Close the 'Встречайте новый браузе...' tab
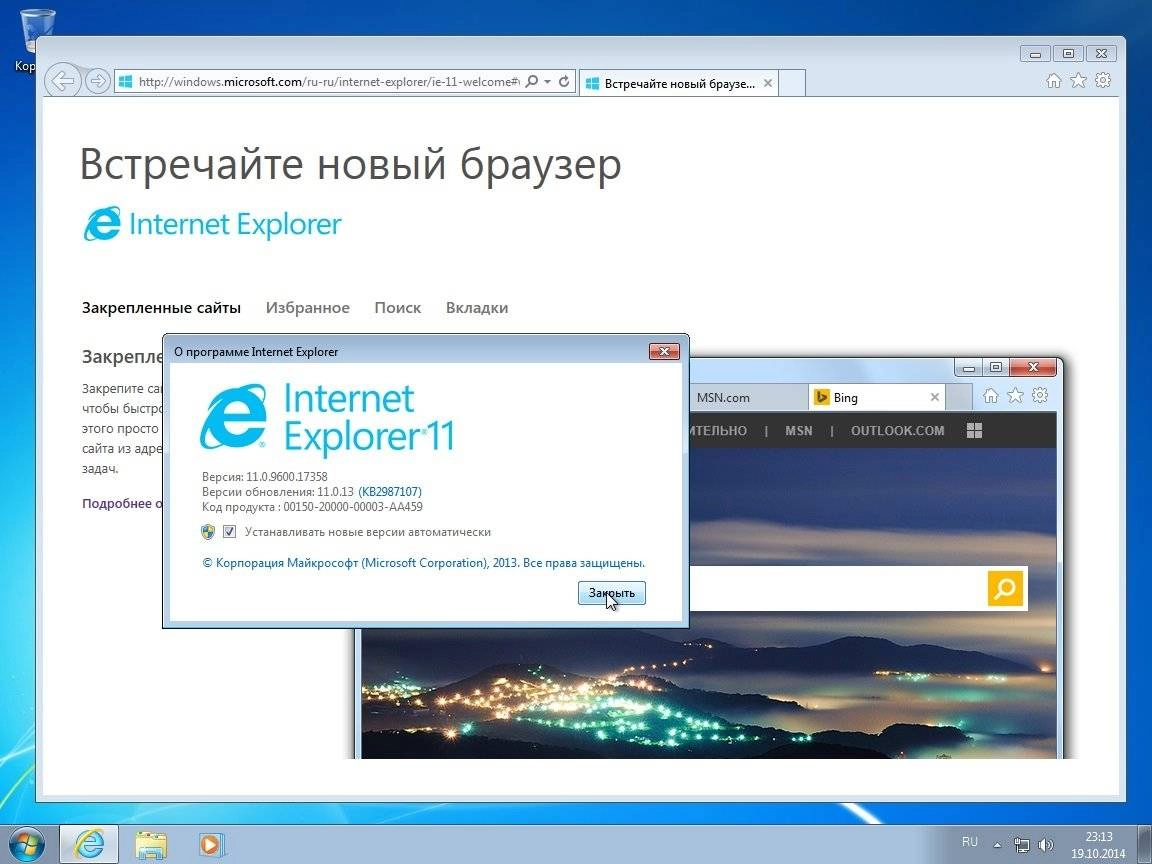 coord(768,84)
